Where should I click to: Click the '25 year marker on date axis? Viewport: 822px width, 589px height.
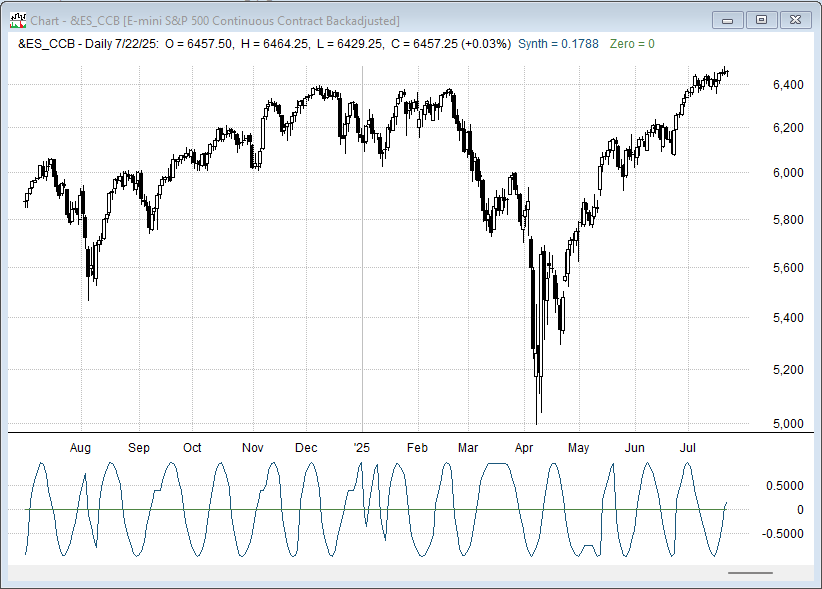(362, 448)
